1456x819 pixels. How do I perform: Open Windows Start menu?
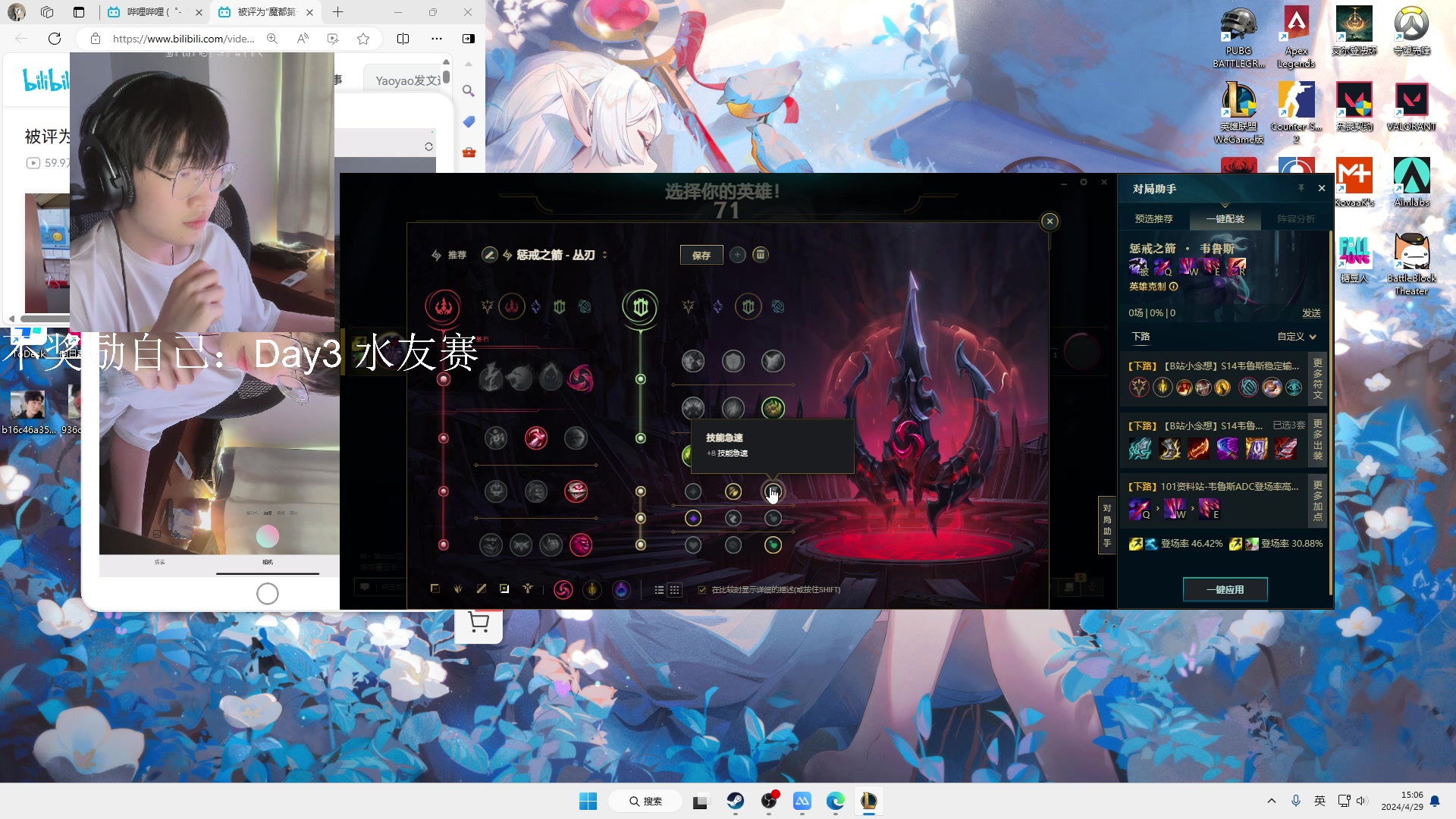(x=588, y=801)
